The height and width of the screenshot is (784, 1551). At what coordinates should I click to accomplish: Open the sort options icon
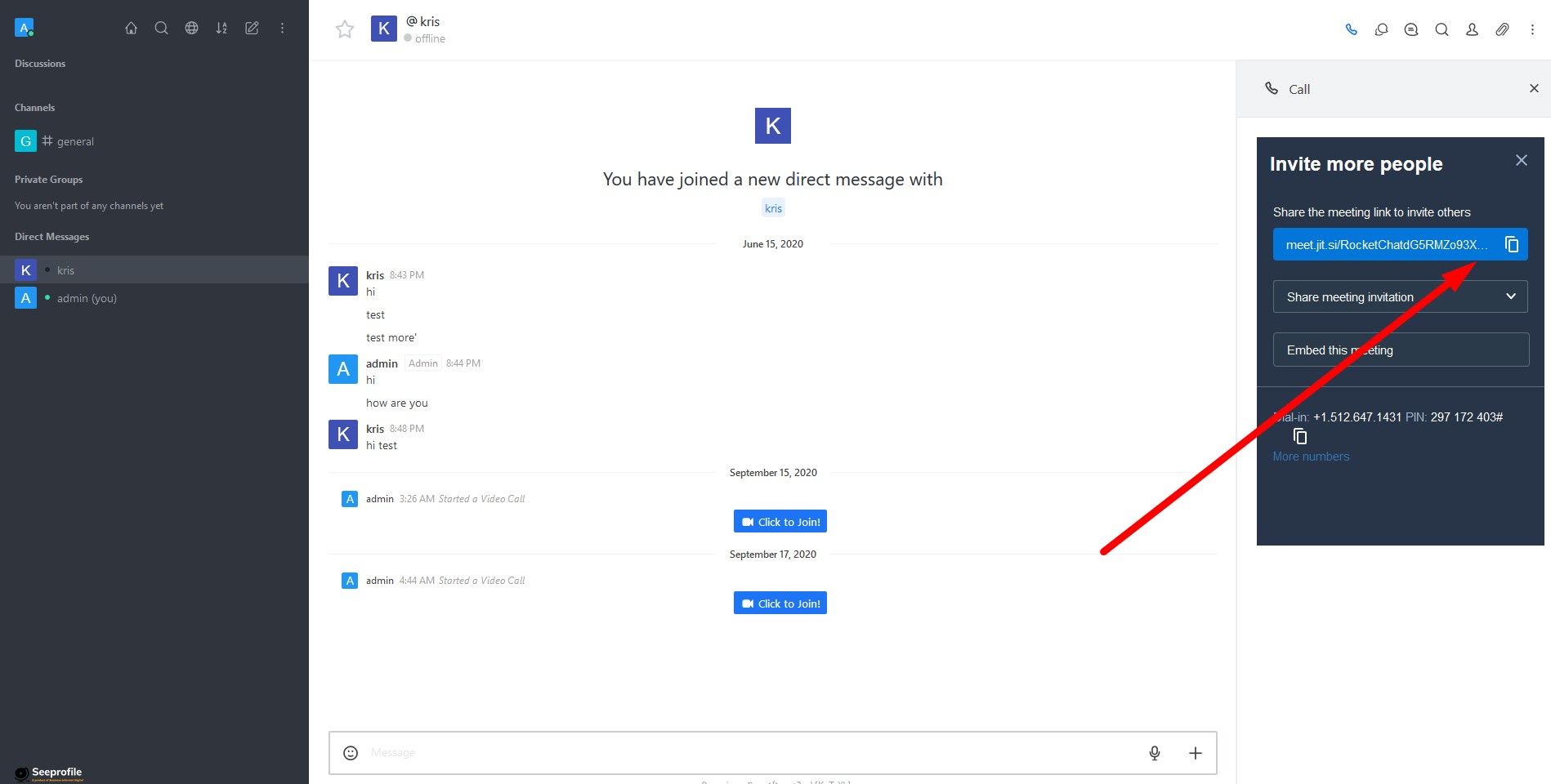click(221, 28)
